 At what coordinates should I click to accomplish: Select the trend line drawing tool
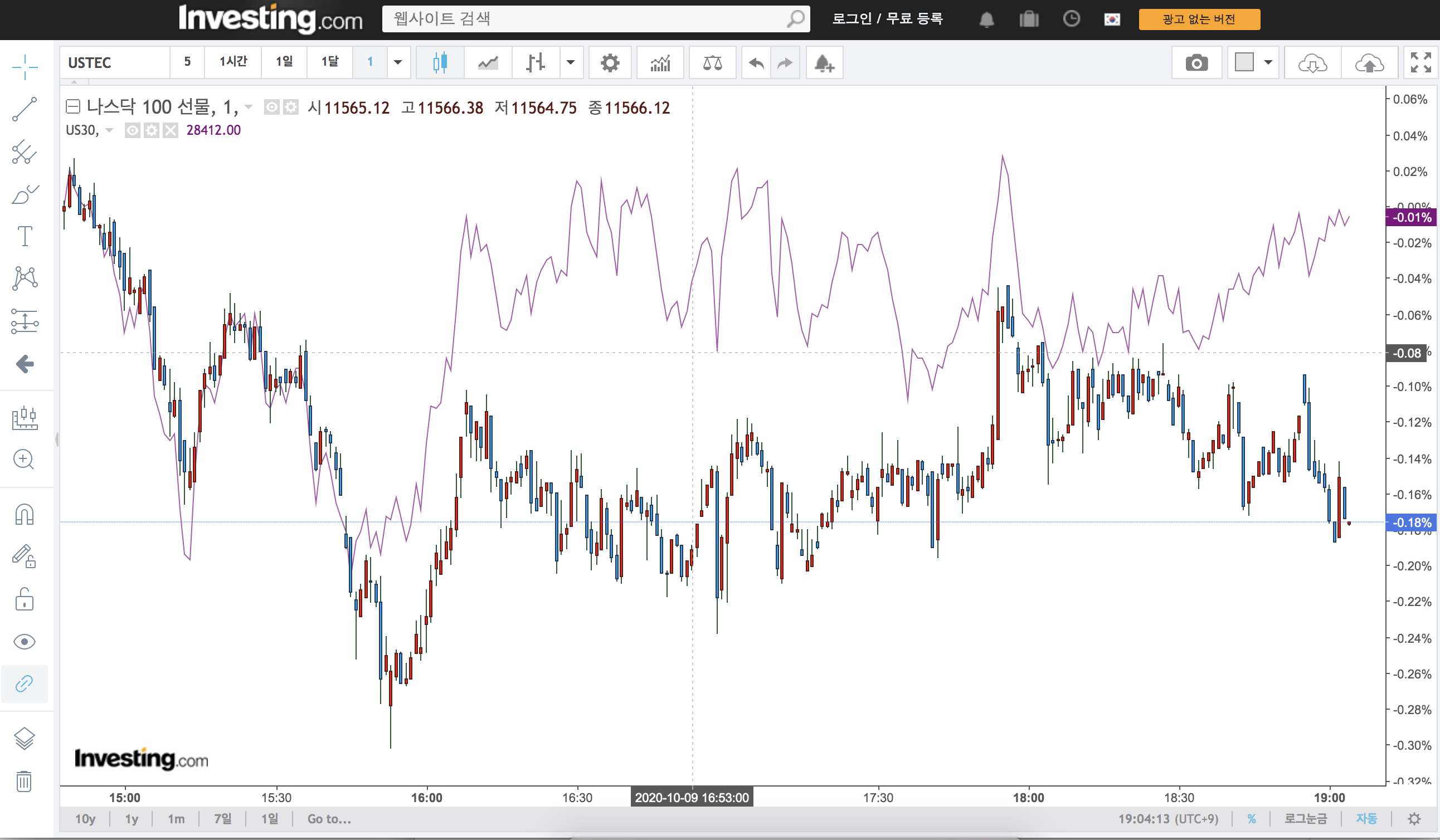(x=25, y=109)
